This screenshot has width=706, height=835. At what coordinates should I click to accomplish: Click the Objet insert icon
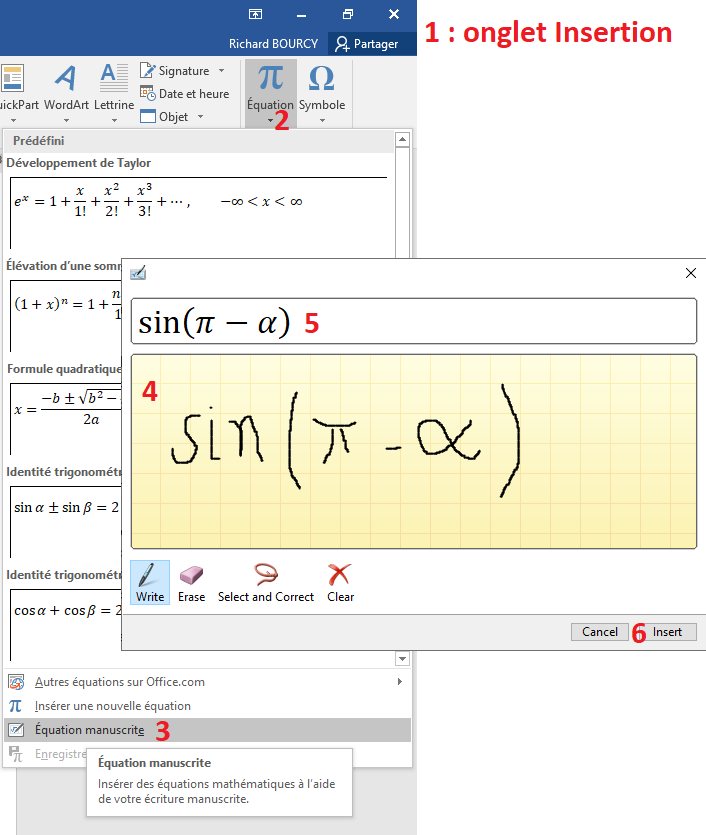point(147,116)
